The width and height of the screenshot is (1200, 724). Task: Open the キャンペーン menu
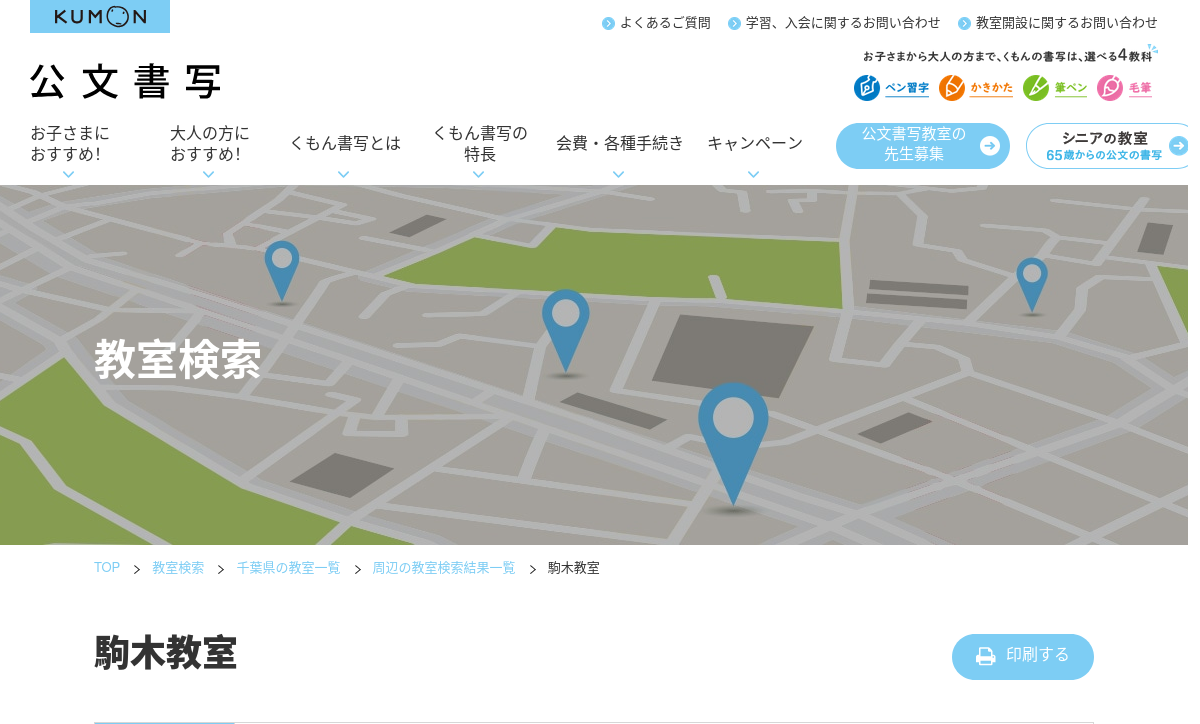pos(755,143)
